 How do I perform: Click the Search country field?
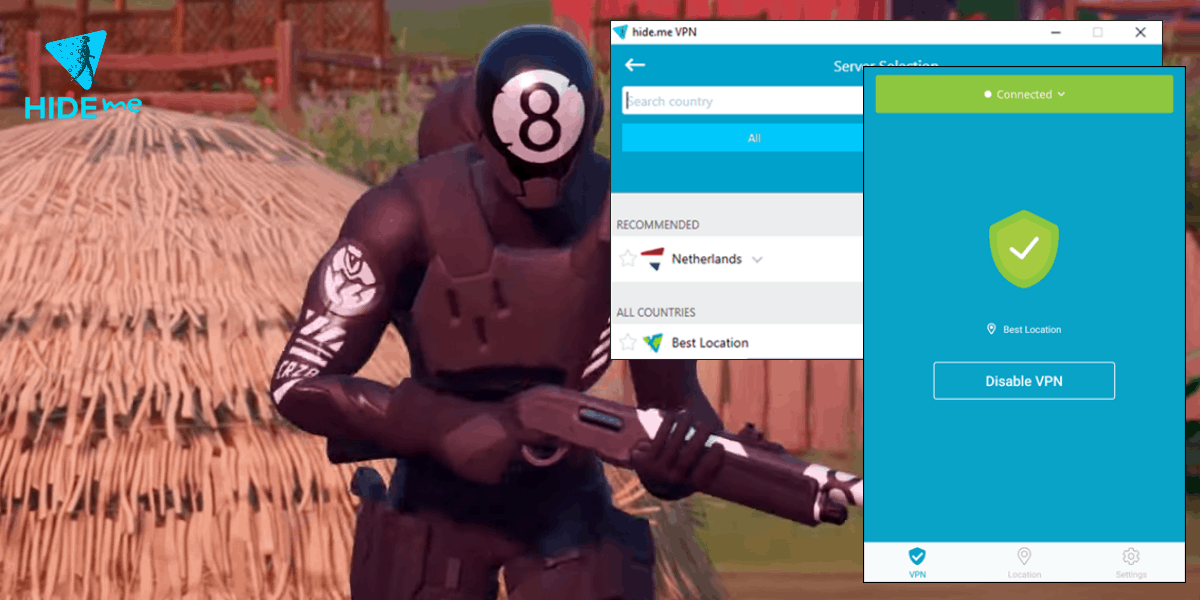click(x=743, y=101)
